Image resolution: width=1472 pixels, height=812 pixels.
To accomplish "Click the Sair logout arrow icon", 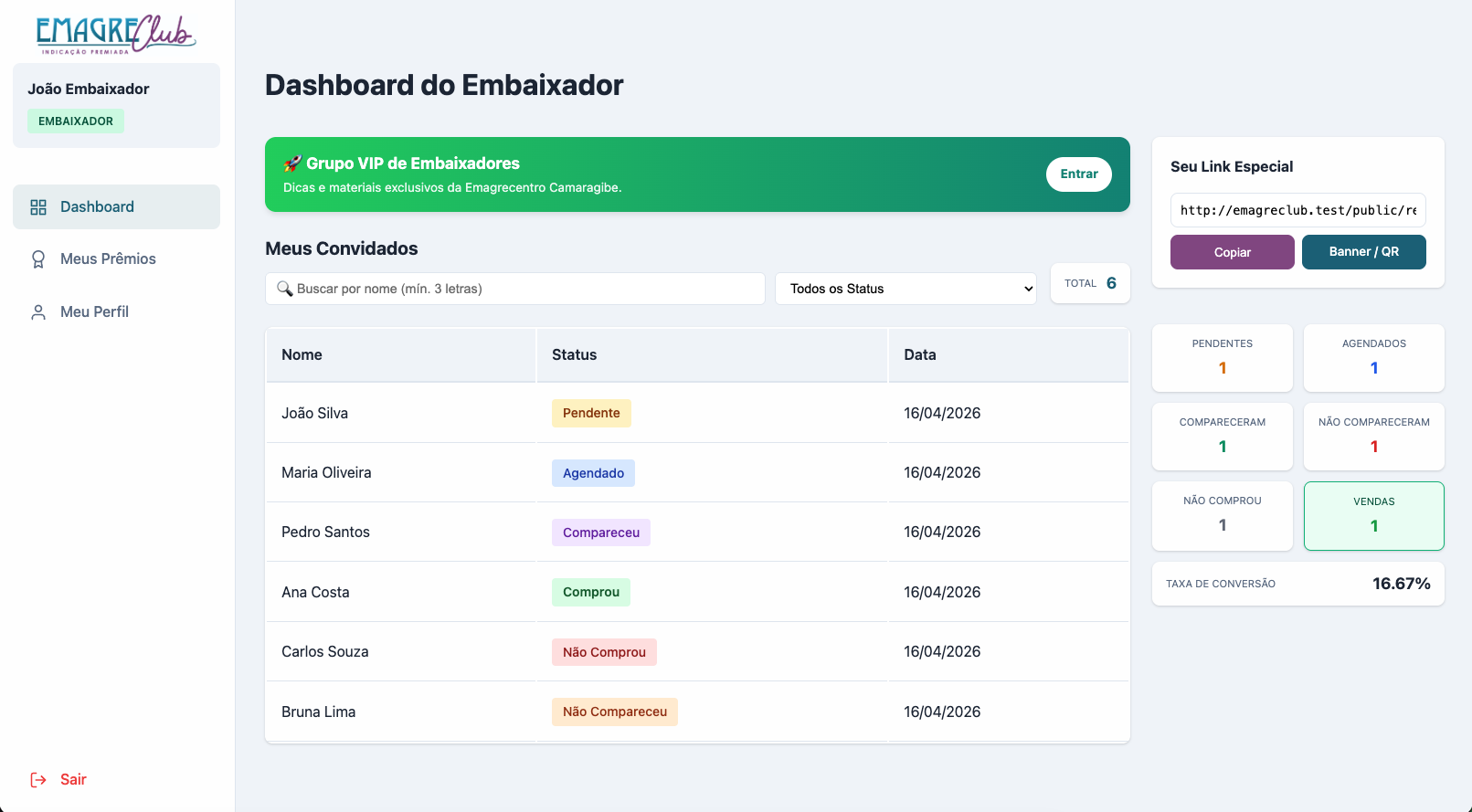I will [x=38, y=780].
